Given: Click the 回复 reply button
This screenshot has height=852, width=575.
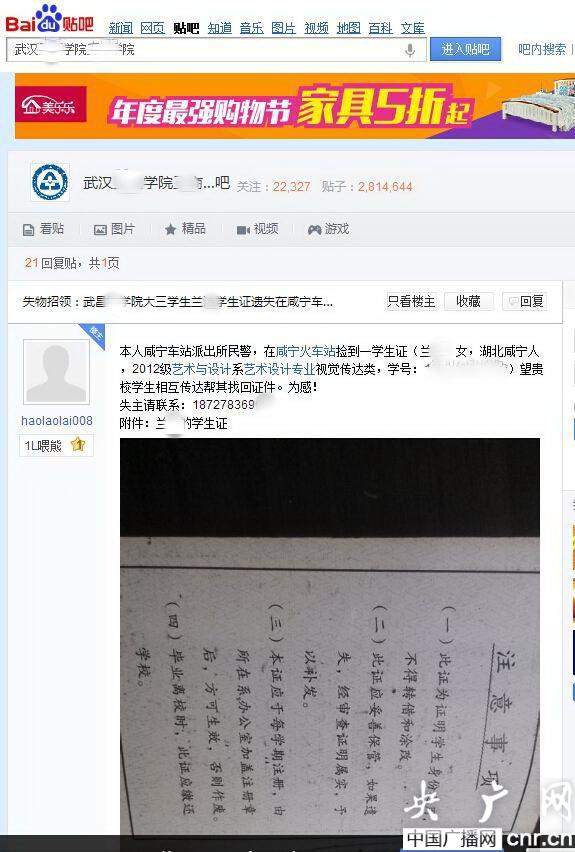Looking at the screenshot, I should tap(525, 301).
